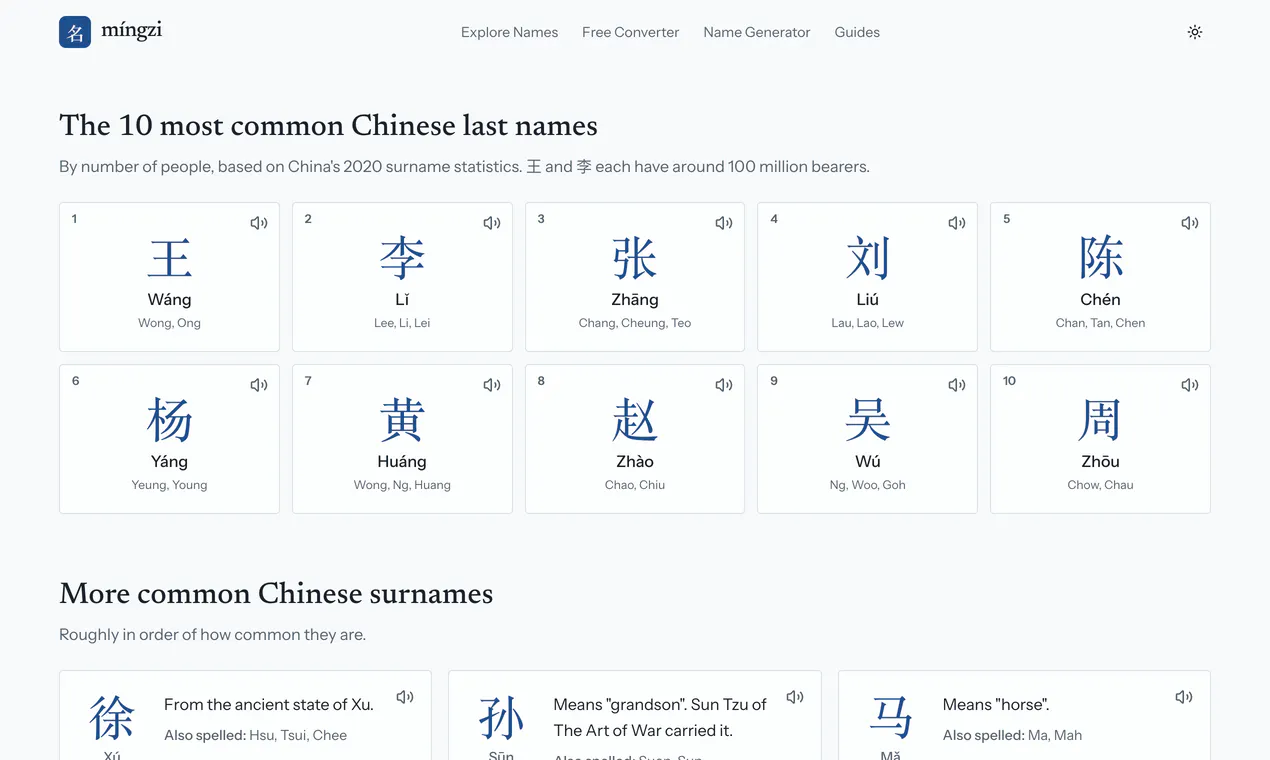Viewport: 1270px width, 760px height.
Task: Open the Guides section
Action: coord(857,32)
